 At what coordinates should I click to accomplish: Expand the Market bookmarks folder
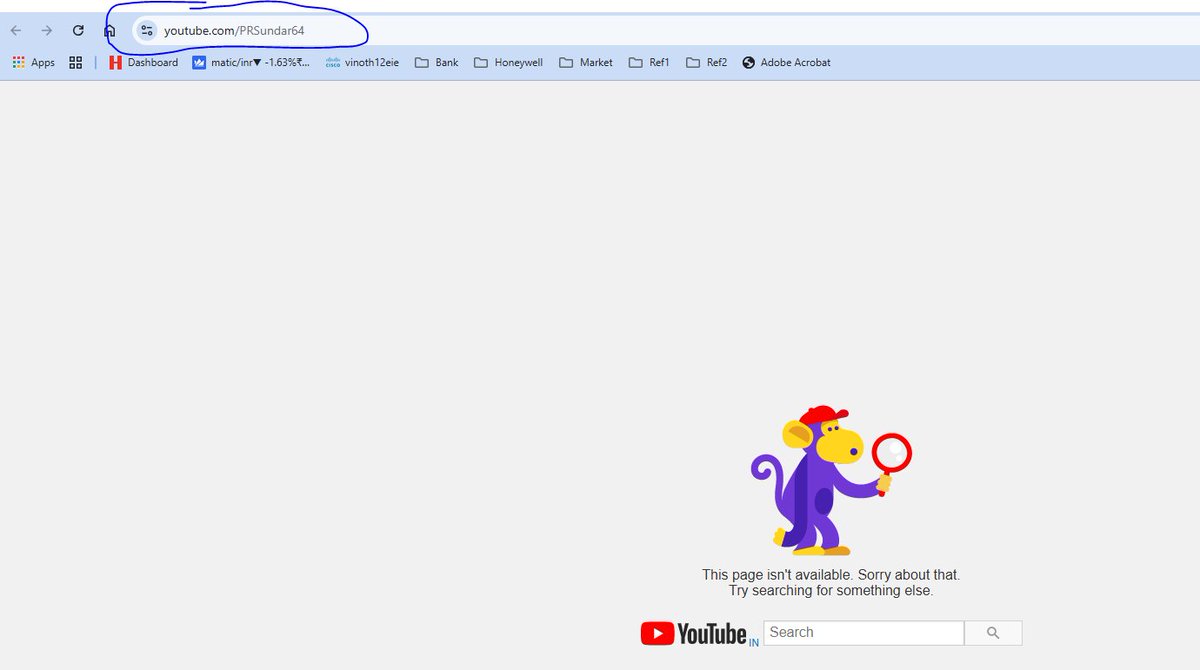(x=586, y=62)
